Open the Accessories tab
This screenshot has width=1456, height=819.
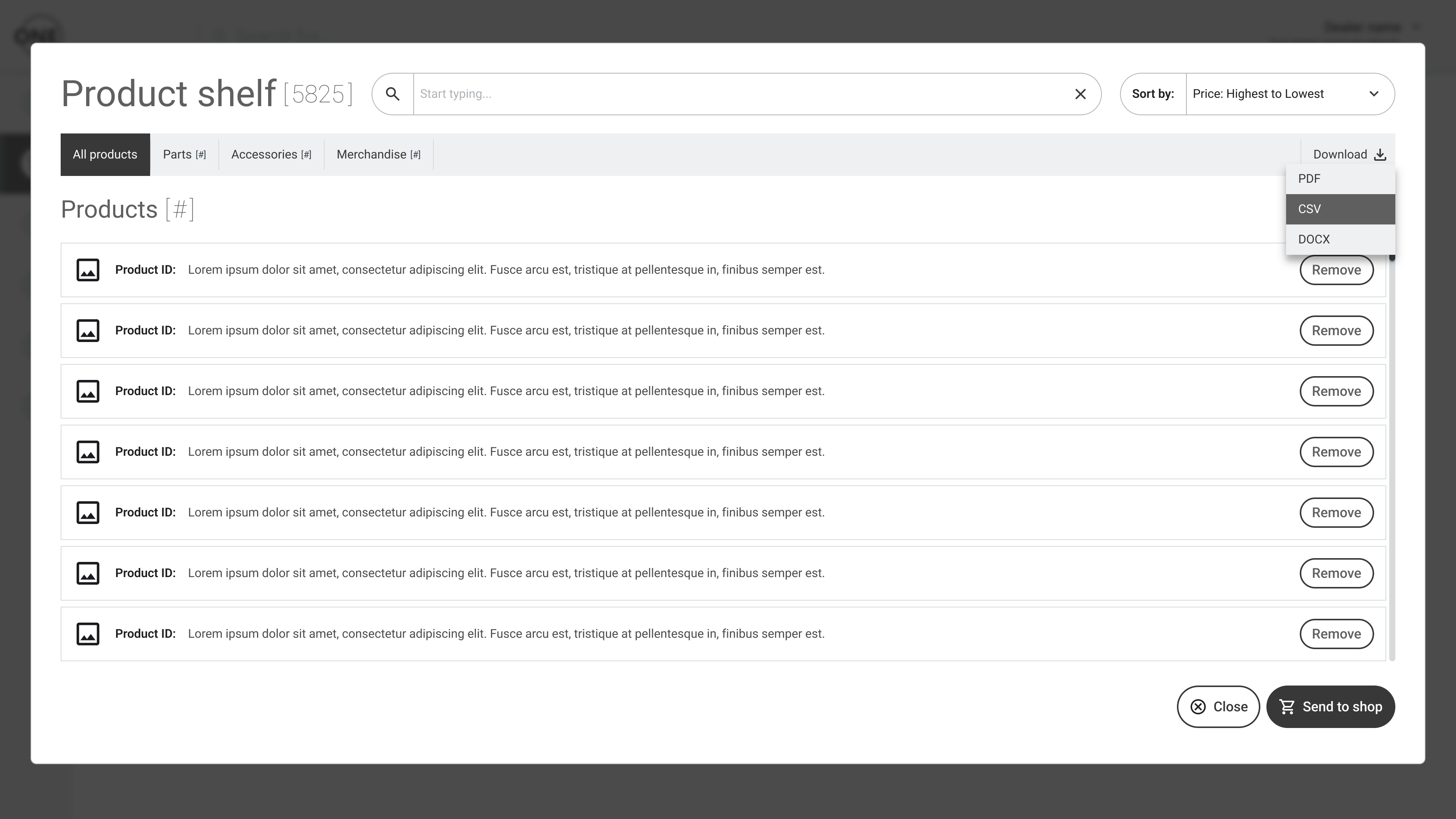coord(271,154)
